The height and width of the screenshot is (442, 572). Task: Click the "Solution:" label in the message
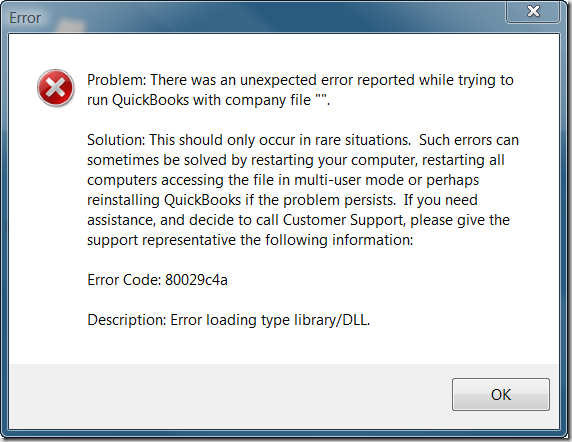116,140
